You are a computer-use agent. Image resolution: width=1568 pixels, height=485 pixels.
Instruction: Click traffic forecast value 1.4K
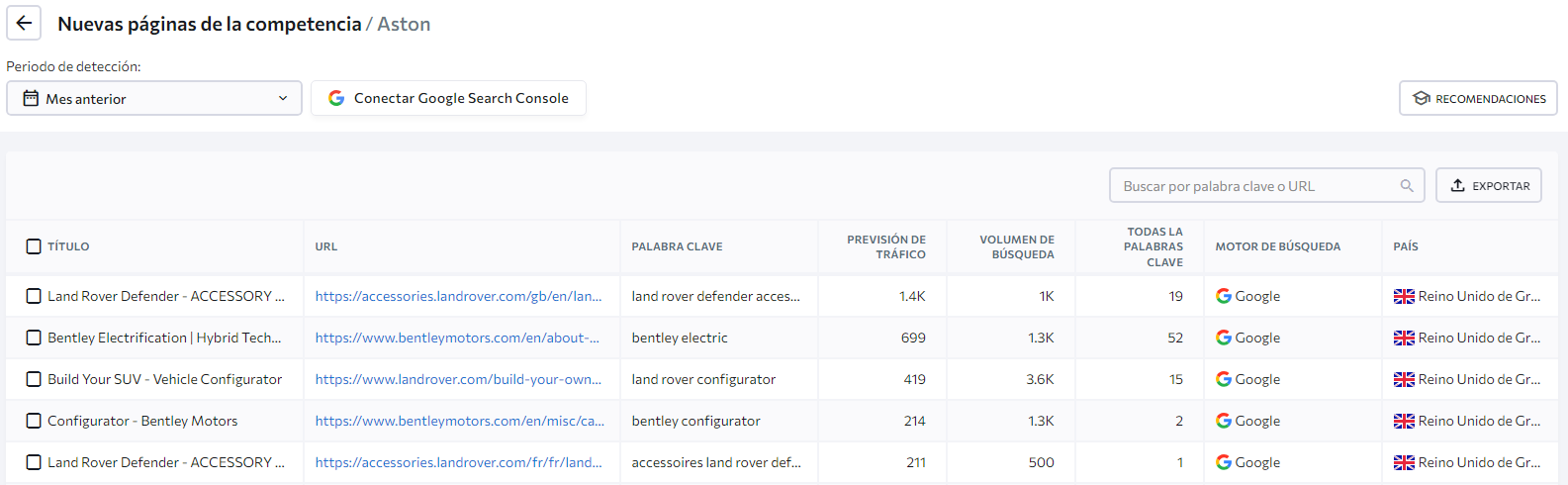pos(912,296)
